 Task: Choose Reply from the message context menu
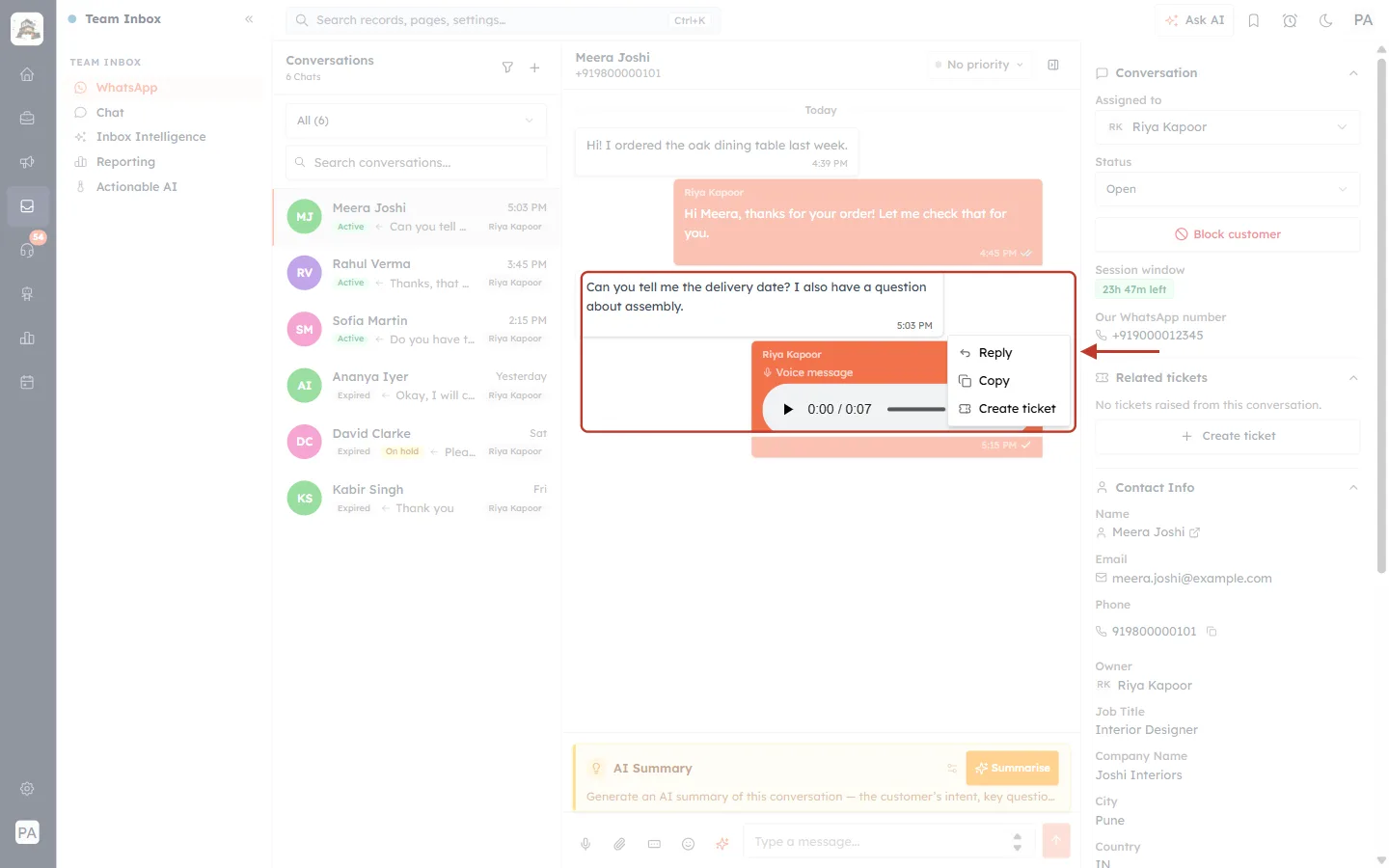1009,353
